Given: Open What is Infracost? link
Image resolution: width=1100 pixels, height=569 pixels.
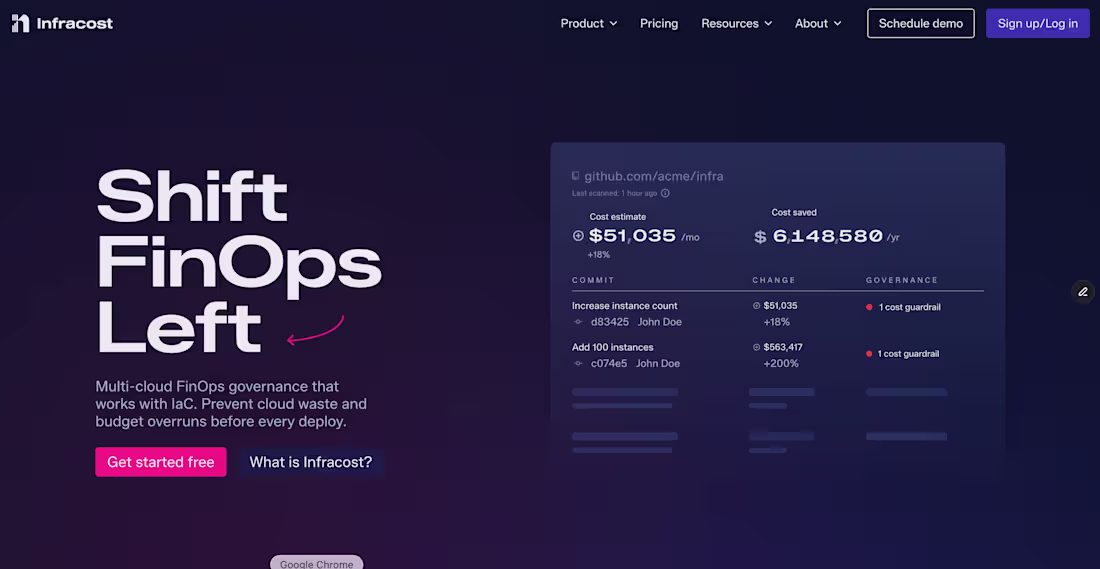Looking at the screenshot, I should [311, 462].
